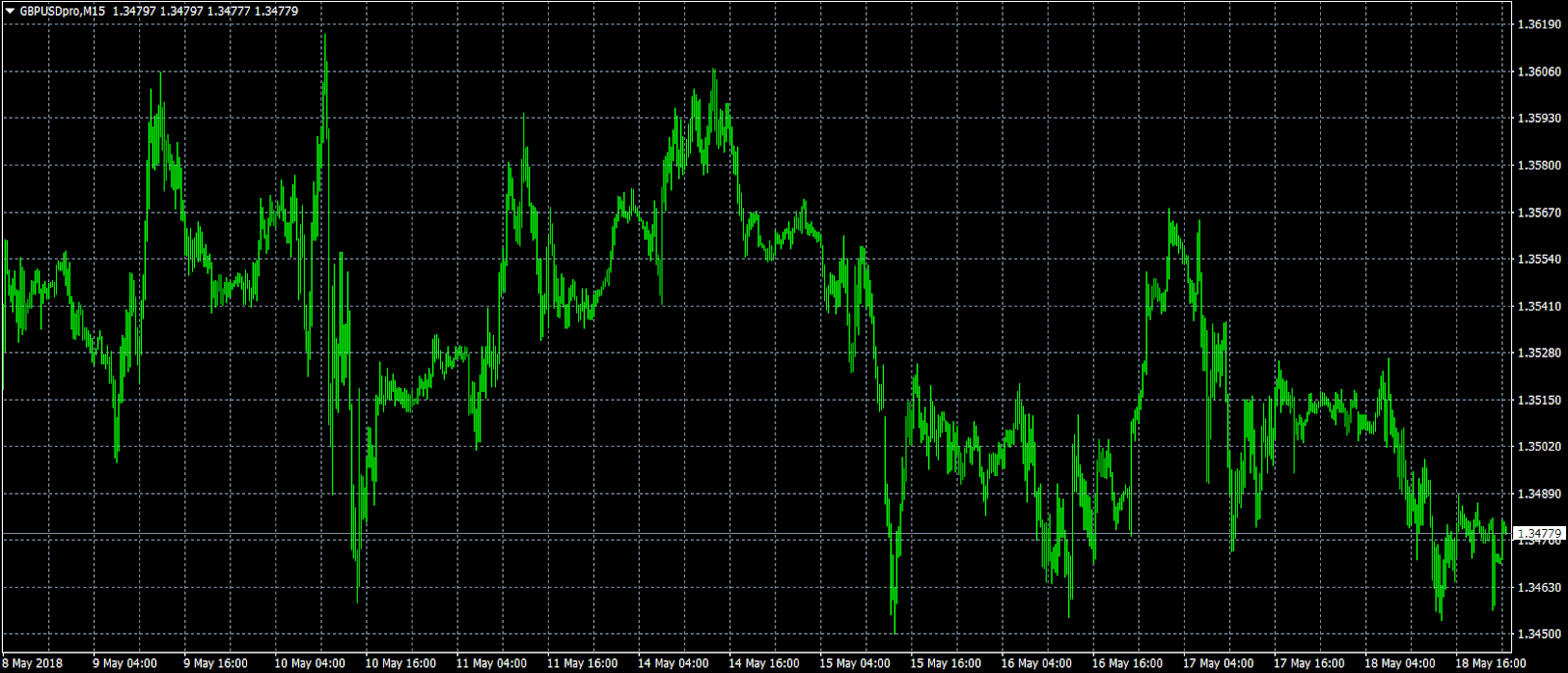Click price axis label 1.35150
Image resolution: width=1568 pixels, height=673 pixels.
(1539, 400)
